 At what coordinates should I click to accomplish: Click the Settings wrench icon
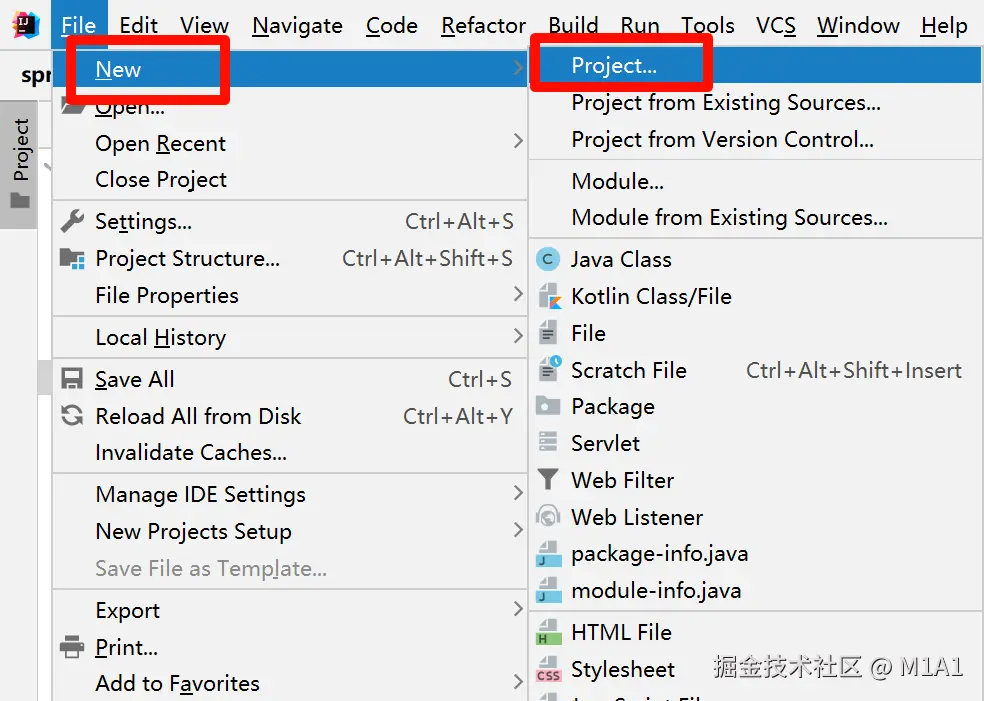coord(72,222)
